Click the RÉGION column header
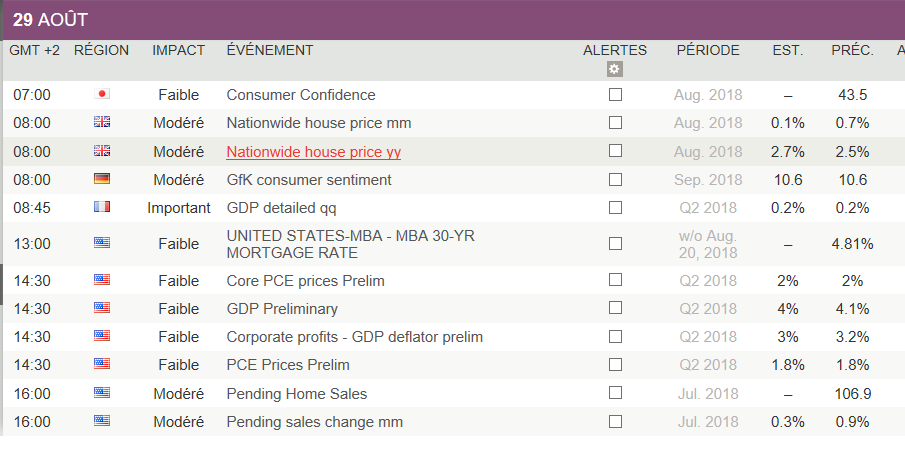905x460 pixels. tap(102, 50)
